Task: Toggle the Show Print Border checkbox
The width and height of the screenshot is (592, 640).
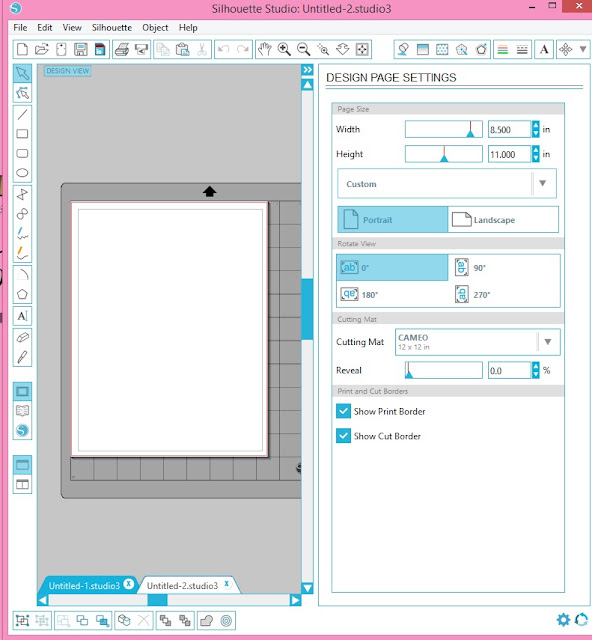Action: click(x=343, y=411)
